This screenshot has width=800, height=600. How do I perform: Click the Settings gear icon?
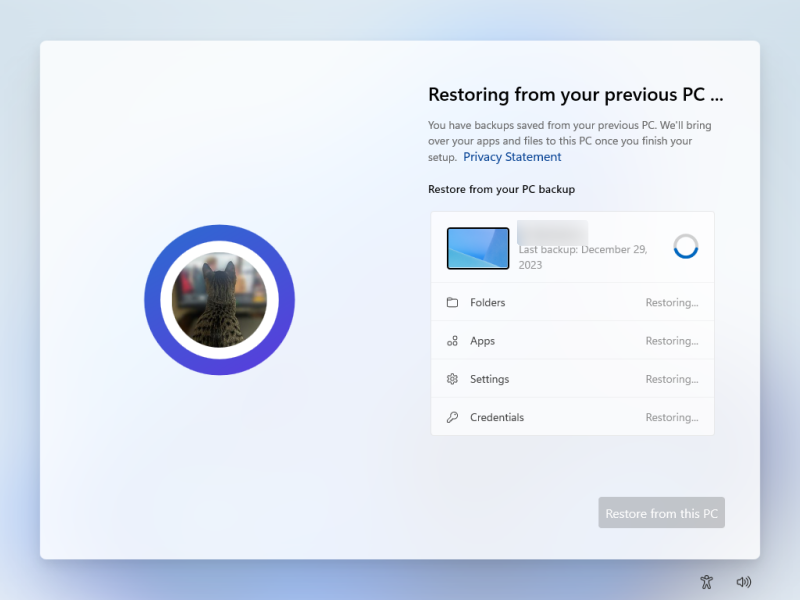click(452, 379)
